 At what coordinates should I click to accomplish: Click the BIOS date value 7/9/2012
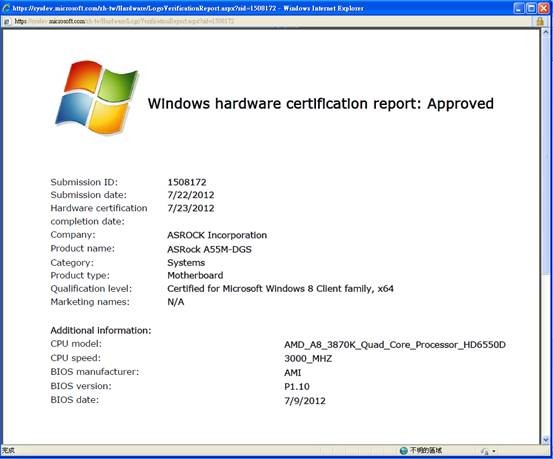[x=305, y=401]
